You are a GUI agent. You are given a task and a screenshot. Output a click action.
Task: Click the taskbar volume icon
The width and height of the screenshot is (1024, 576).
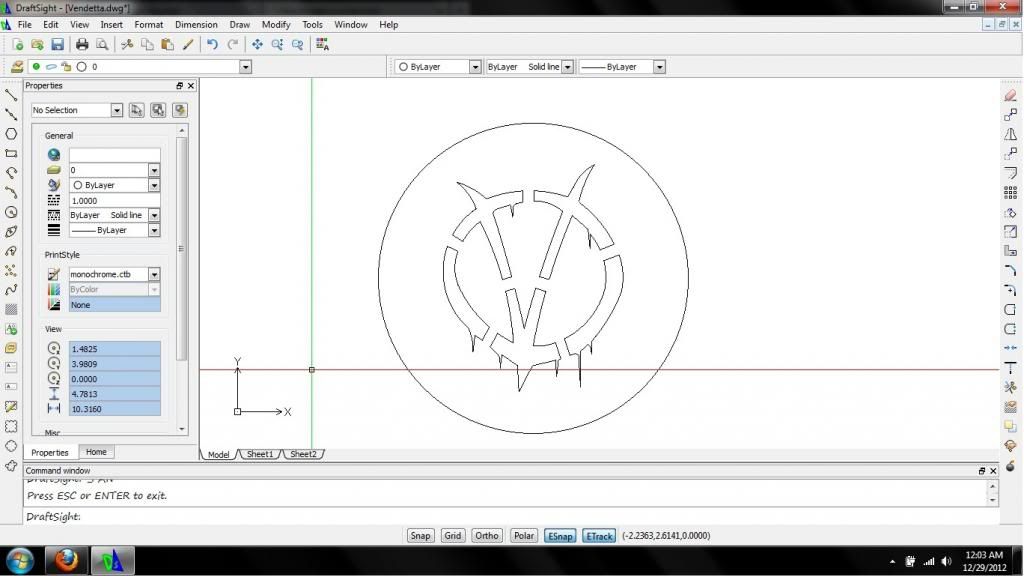click(946, 562)
